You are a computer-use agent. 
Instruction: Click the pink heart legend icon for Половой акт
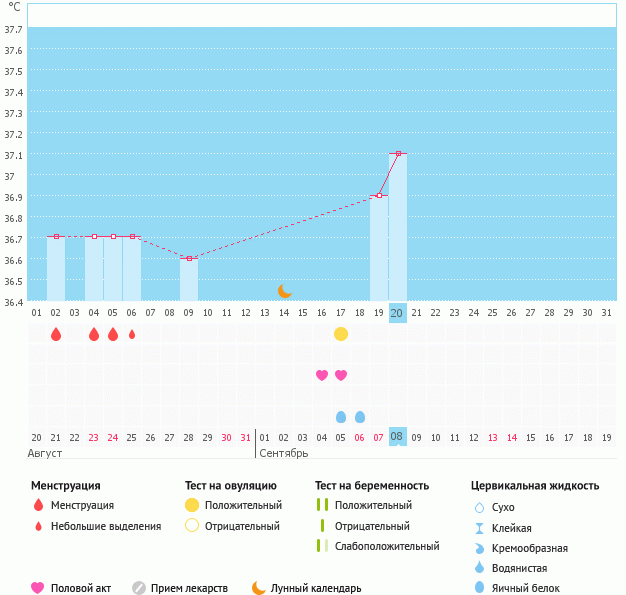38,588
